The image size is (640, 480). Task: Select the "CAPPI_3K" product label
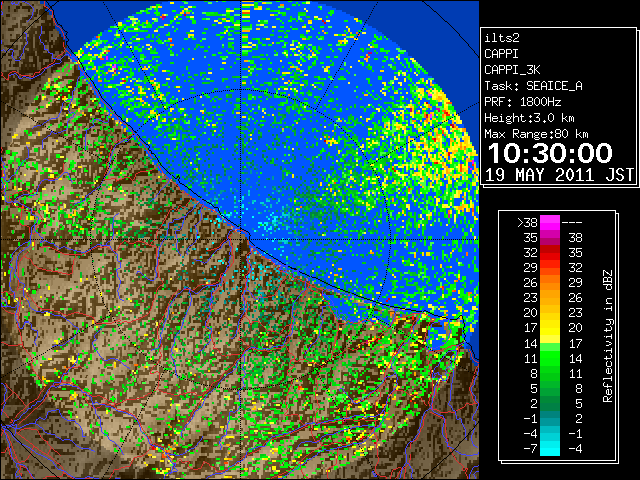pyautogui.click(x=512, y=70)
